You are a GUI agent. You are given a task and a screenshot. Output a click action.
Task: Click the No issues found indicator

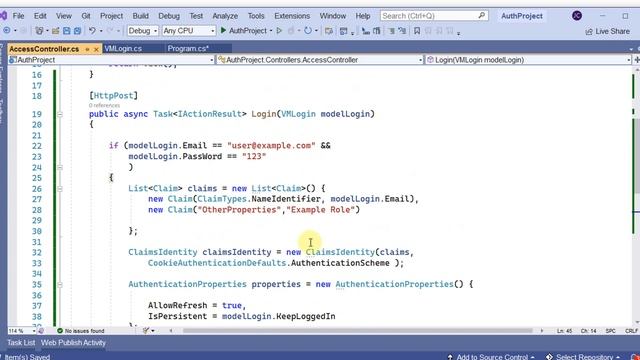[81, 331]
